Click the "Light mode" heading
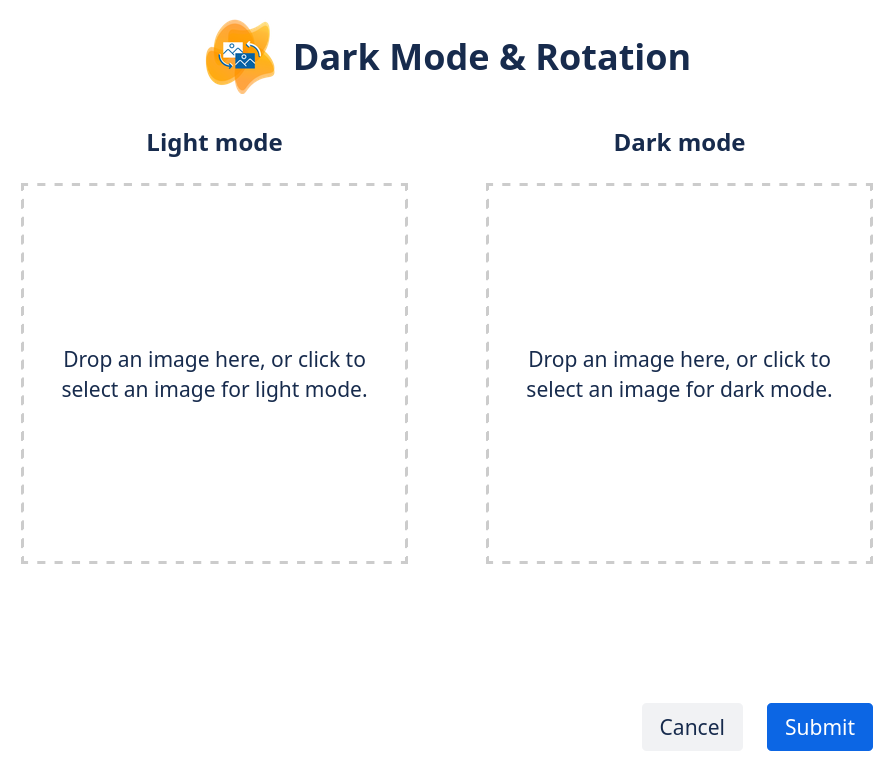Screen dimensions: 894x771 coord(214,143)
